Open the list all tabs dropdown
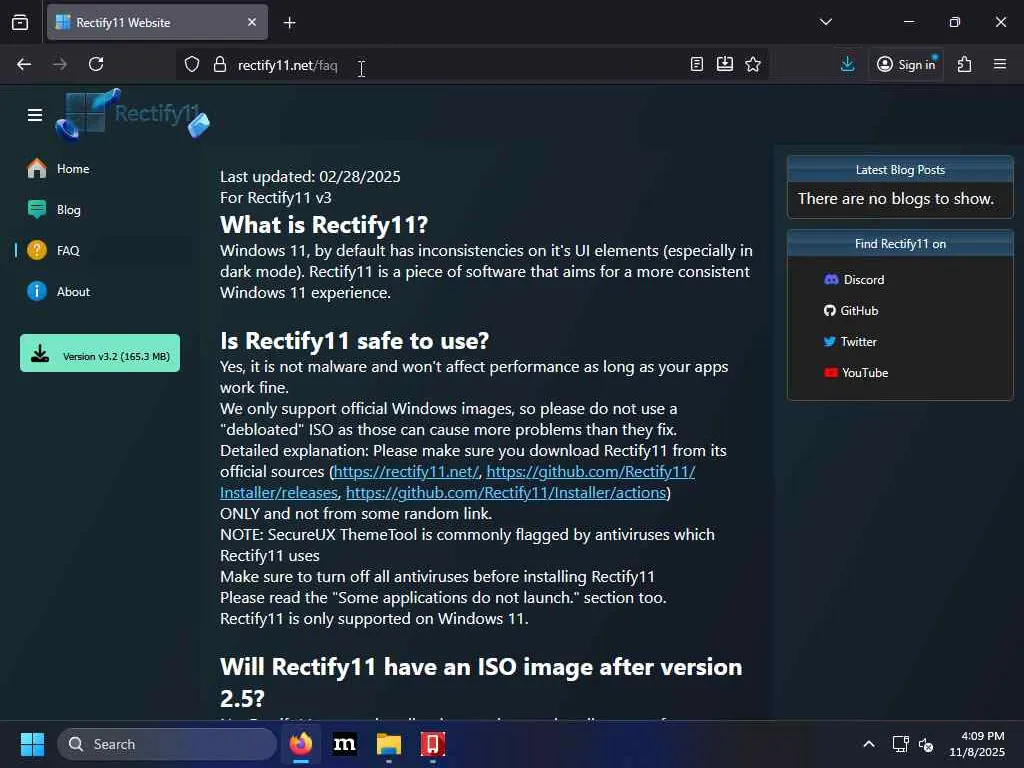 (x=825, y=22)
